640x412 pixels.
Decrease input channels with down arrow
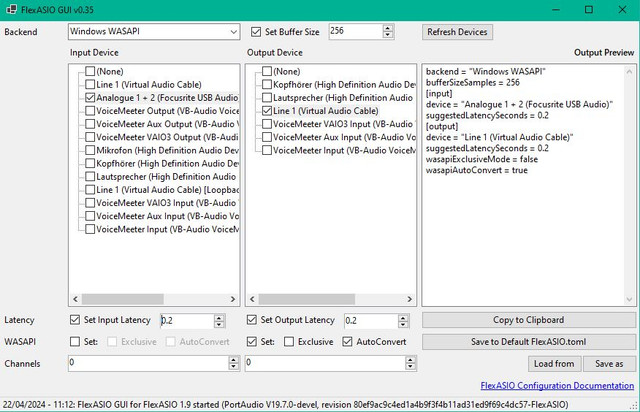233,367
